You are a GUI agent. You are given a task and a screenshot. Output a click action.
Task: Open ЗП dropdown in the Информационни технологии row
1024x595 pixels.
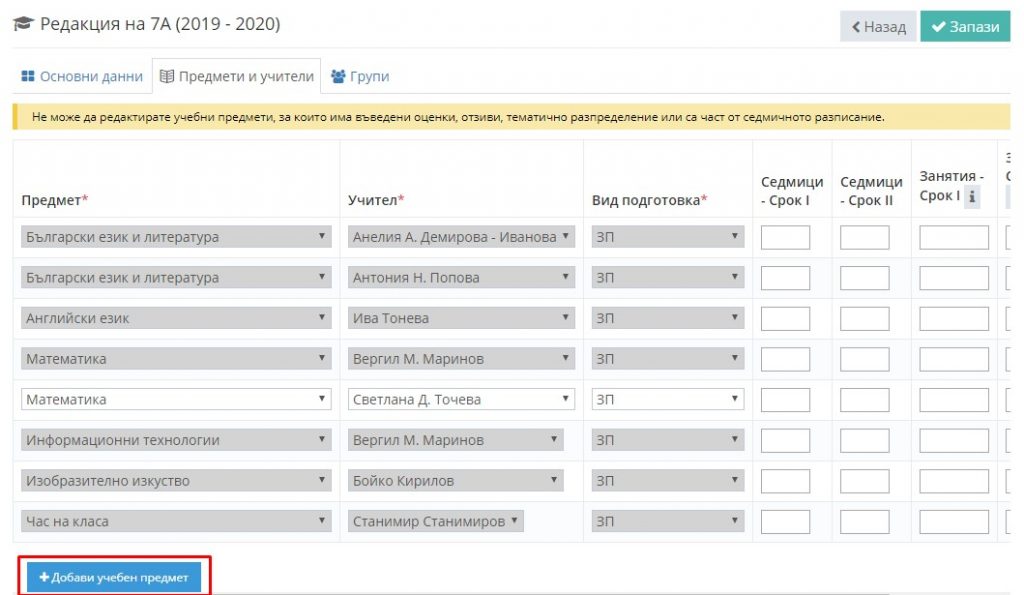pos(667,440)
